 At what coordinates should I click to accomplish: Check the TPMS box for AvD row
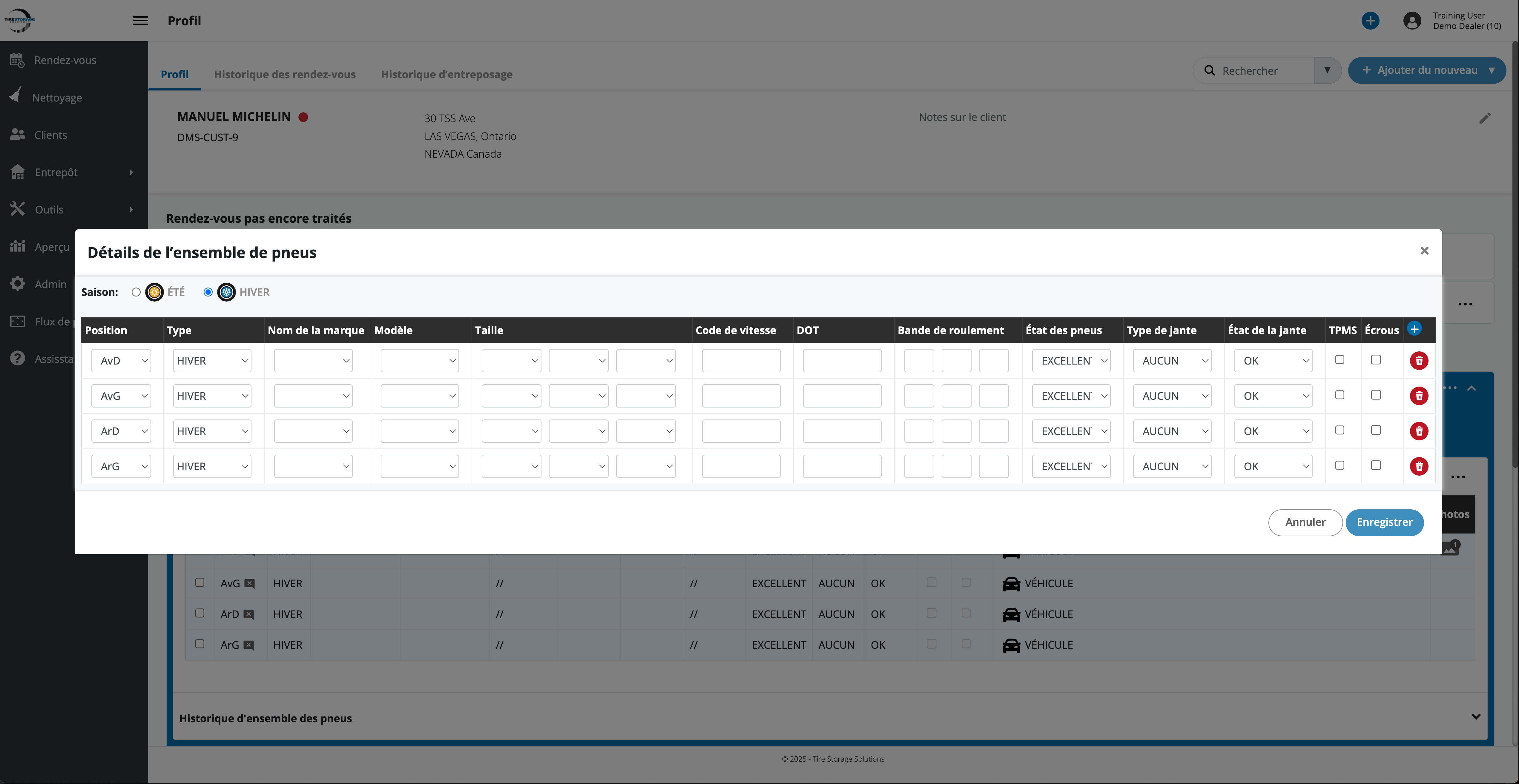[1339, 359]
